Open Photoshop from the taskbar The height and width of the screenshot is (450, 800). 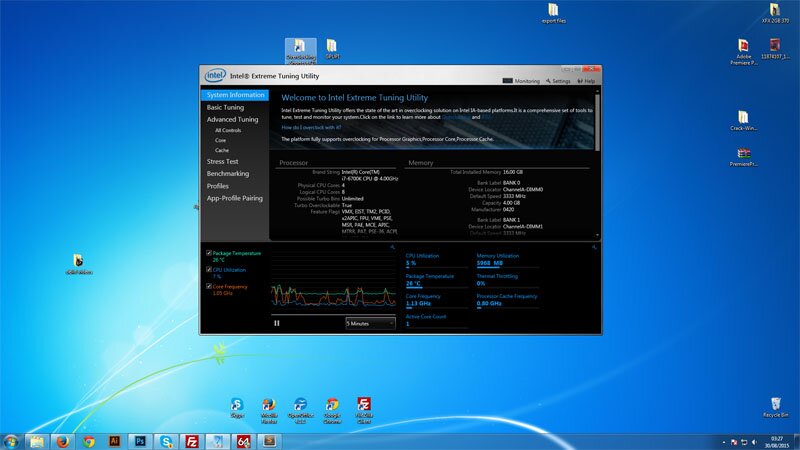140,441
